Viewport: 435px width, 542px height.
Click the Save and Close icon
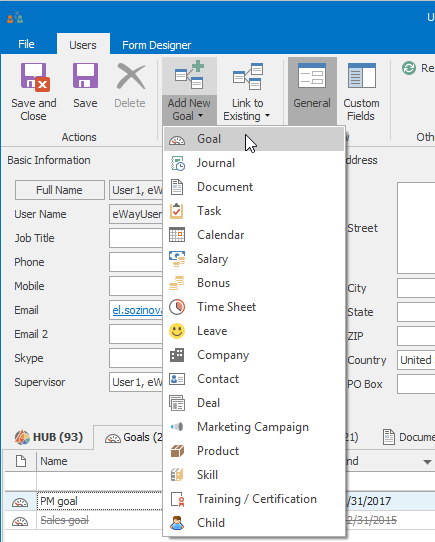[35, 77]
